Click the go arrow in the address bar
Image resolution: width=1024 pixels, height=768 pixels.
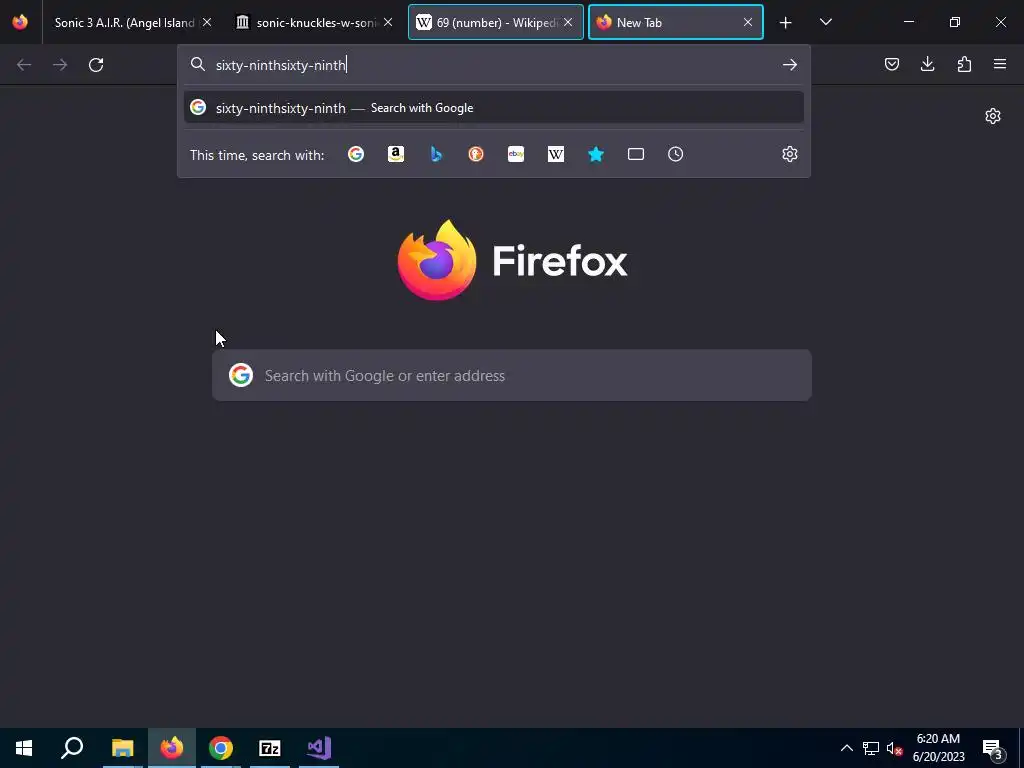[790, 65]
